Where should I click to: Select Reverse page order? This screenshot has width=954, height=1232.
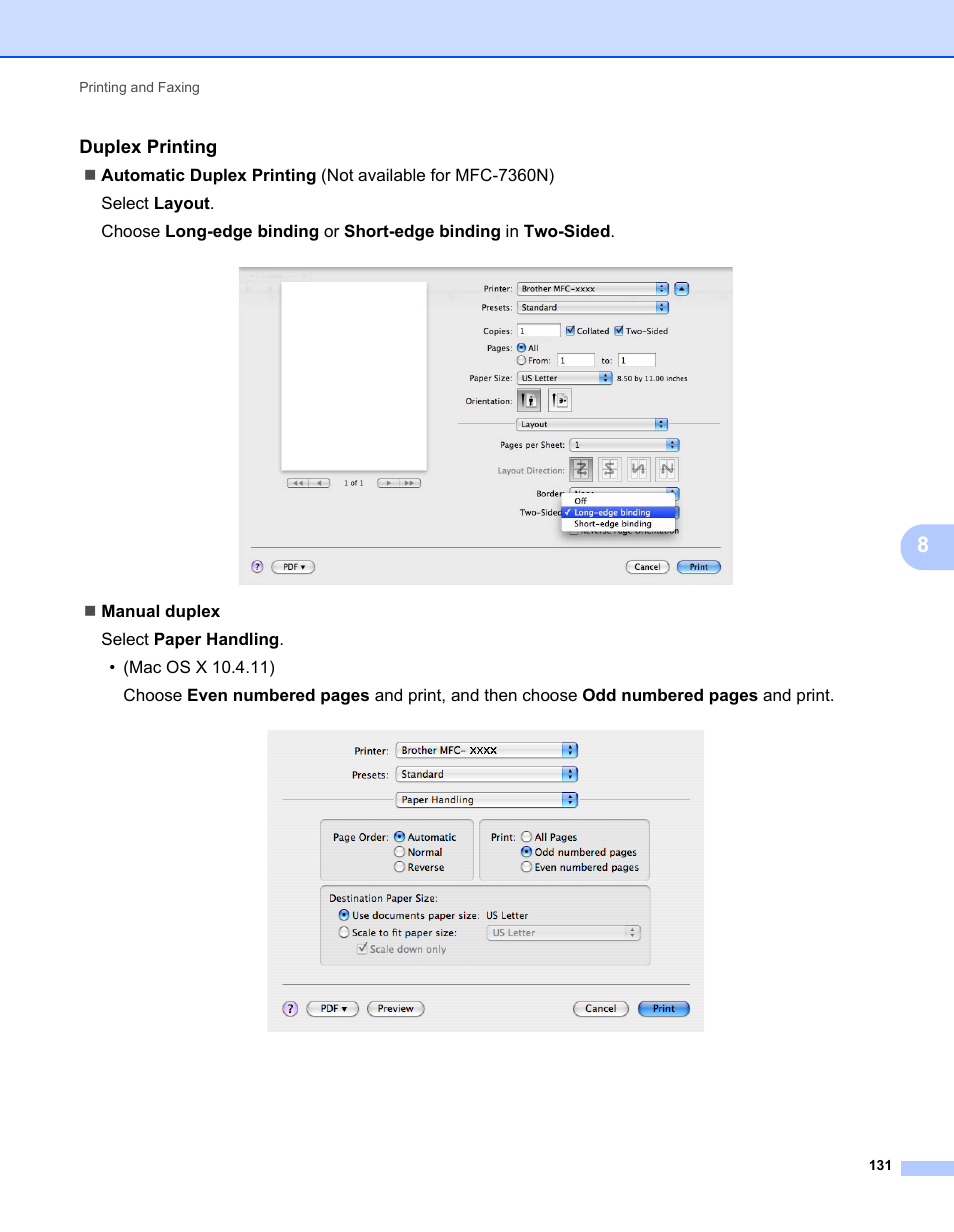click(x=399, y=867)
